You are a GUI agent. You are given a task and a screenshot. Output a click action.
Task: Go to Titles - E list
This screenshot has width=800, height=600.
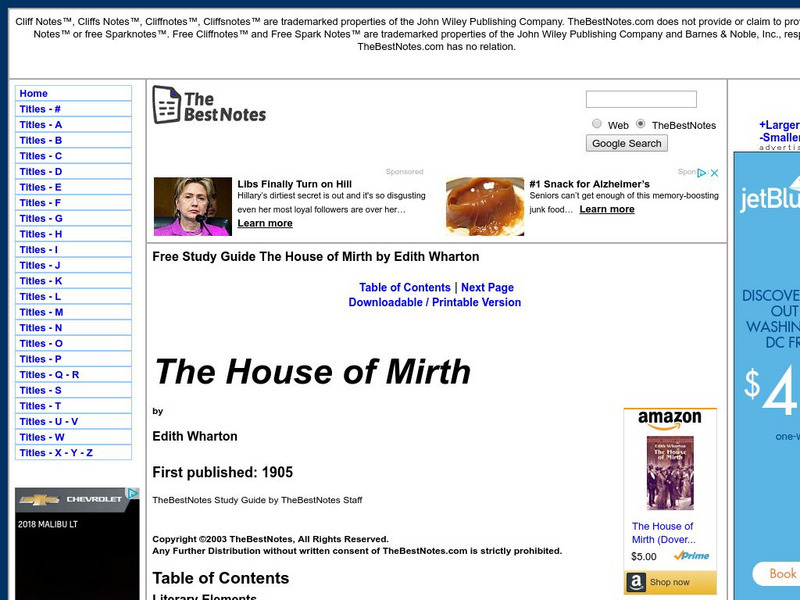73,187
